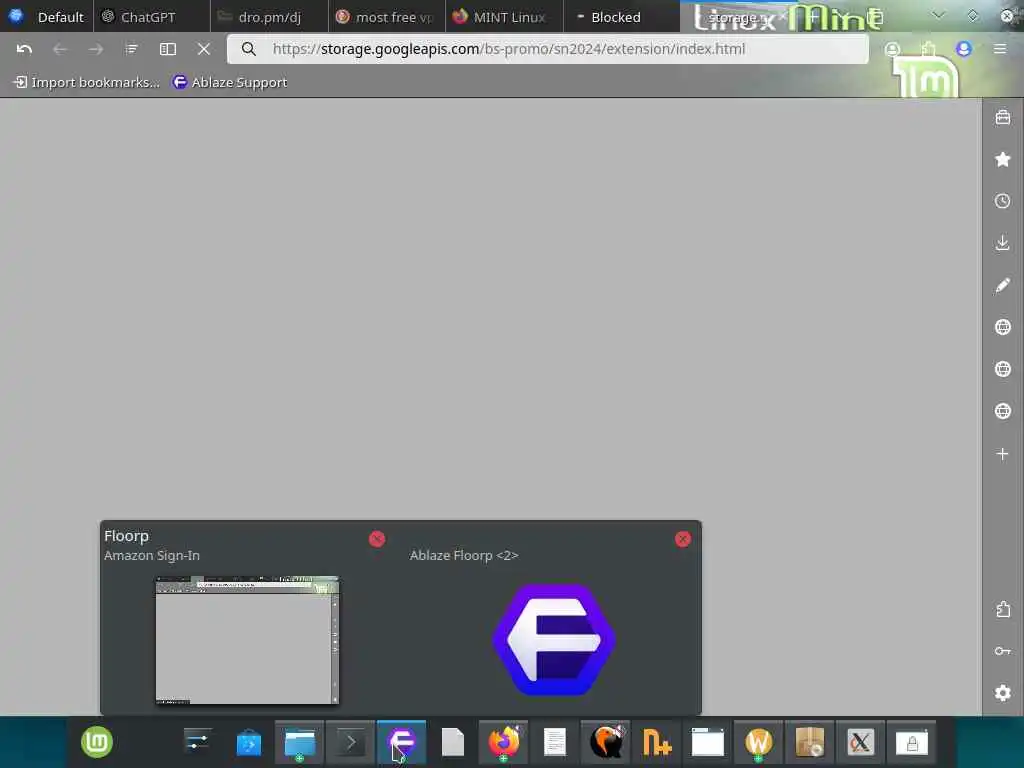Go back with the left arrow button
Viewport: 1024px width, 768px height.
60,49
